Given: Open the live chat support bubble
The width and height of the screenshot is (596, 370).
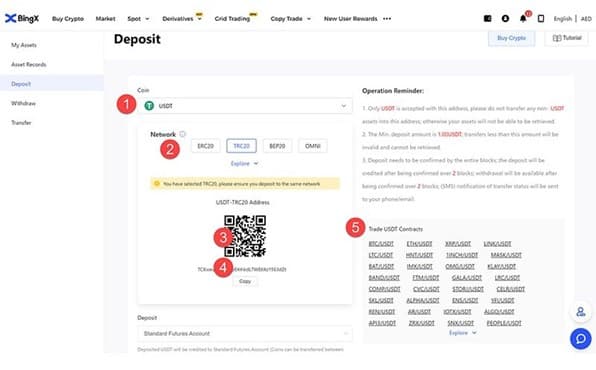Looking at the screenshot, I should pyautogui.click(x=580, y=338).
